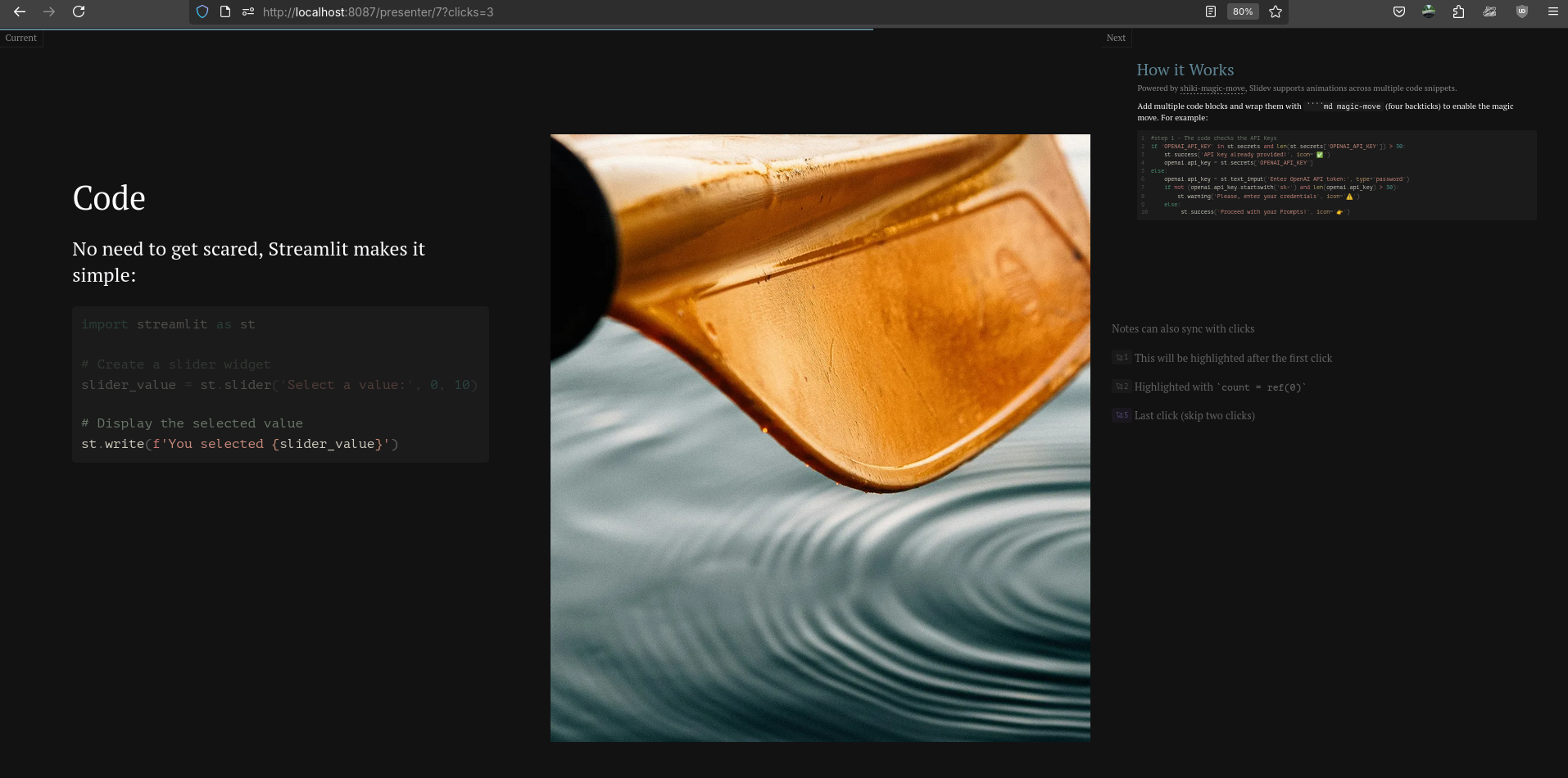1568x778 pixels.
Task: Open the uBlock Origin shield icon
Action: (1522, 11)
